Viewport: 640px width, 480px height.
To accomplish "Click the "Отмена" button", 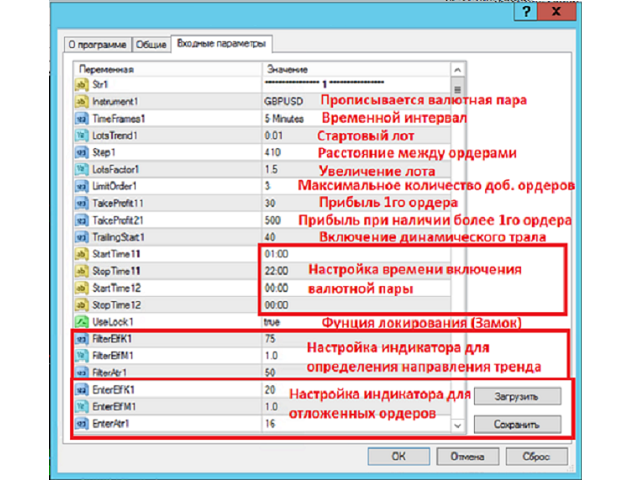I will tap(460, 456).
